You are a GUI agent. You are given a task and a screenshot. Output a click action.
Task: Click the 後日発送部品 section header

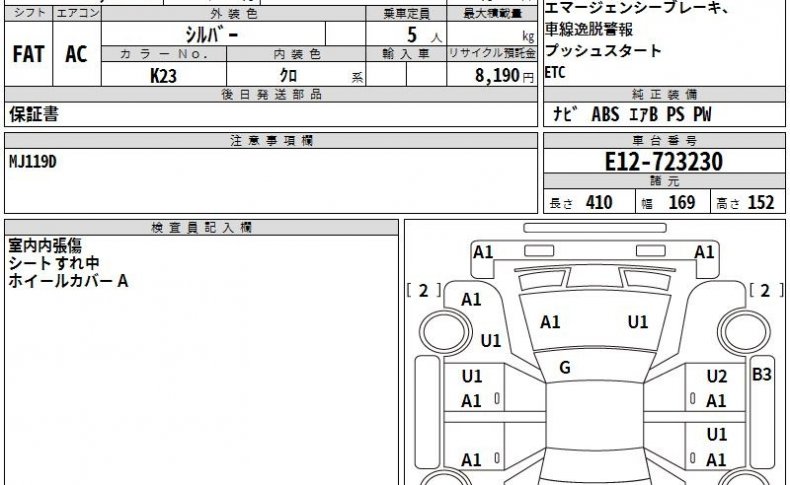(271, 94)
